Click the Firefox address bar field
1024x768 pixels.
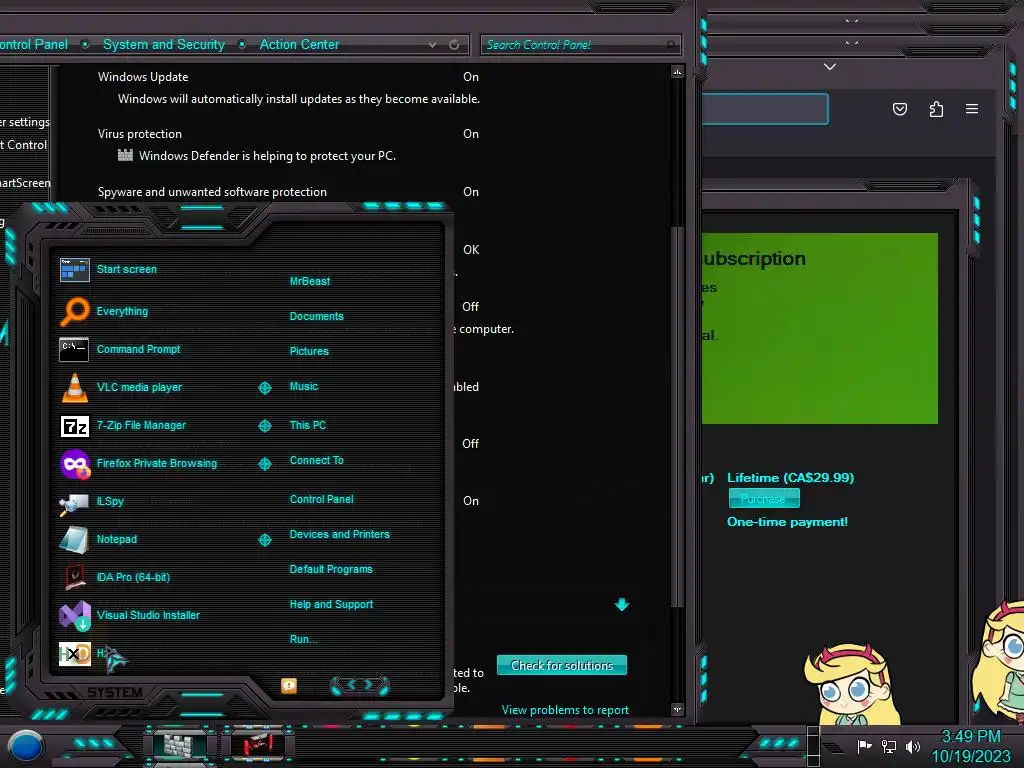(765, 108)
